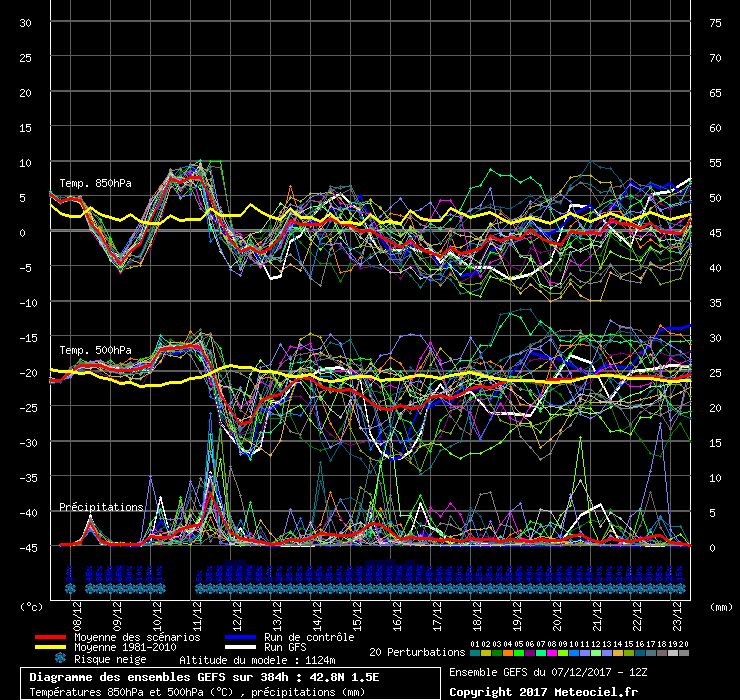Click the Risque neige legend label

[x=110, y=659]
